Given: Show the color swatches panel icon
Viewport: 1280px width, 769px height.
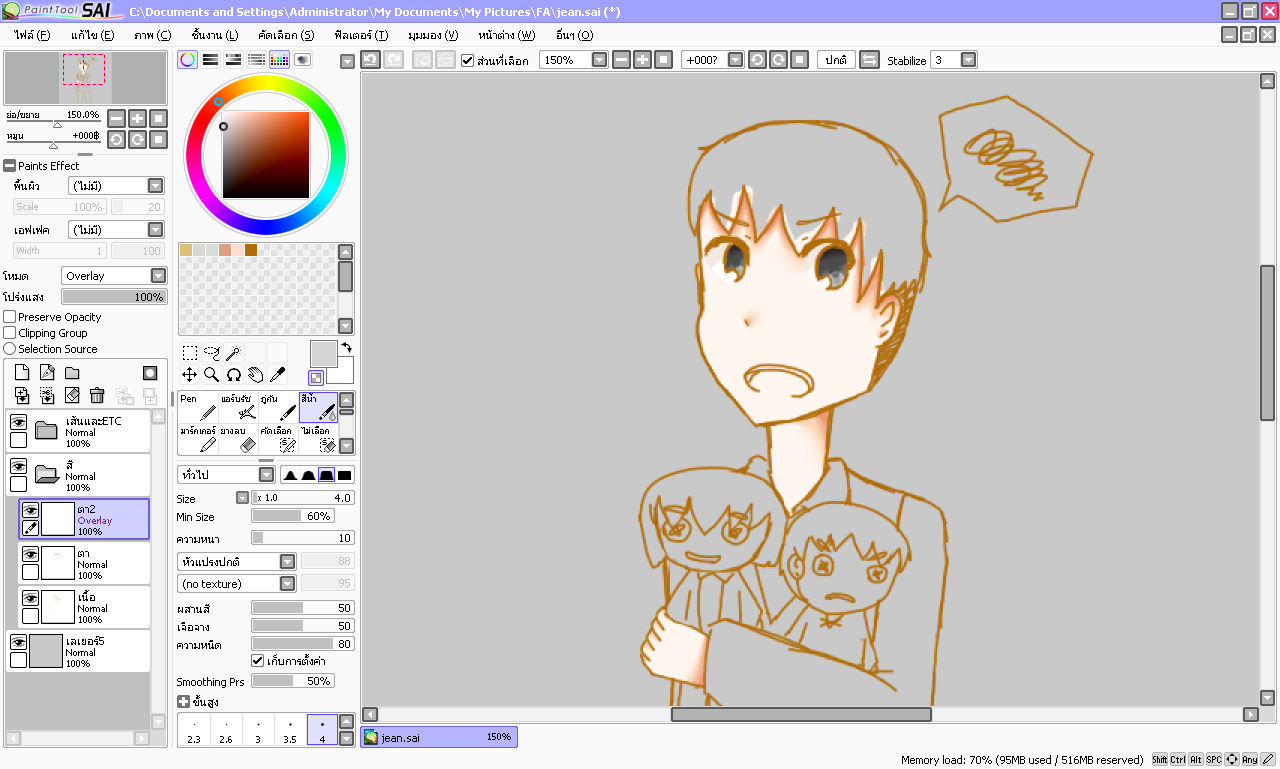Looking at the screenshot, I should [x=279, y=60].
